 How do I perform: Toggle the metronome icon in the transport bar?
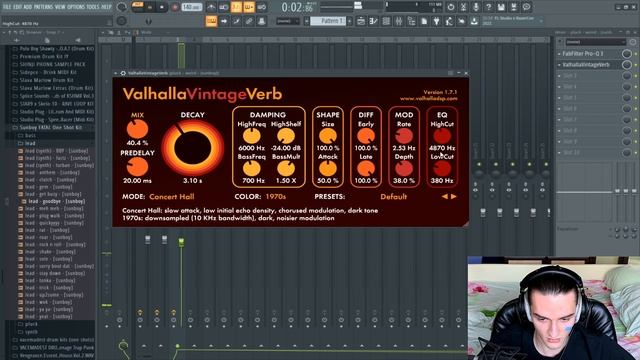[x=211, y=7]
